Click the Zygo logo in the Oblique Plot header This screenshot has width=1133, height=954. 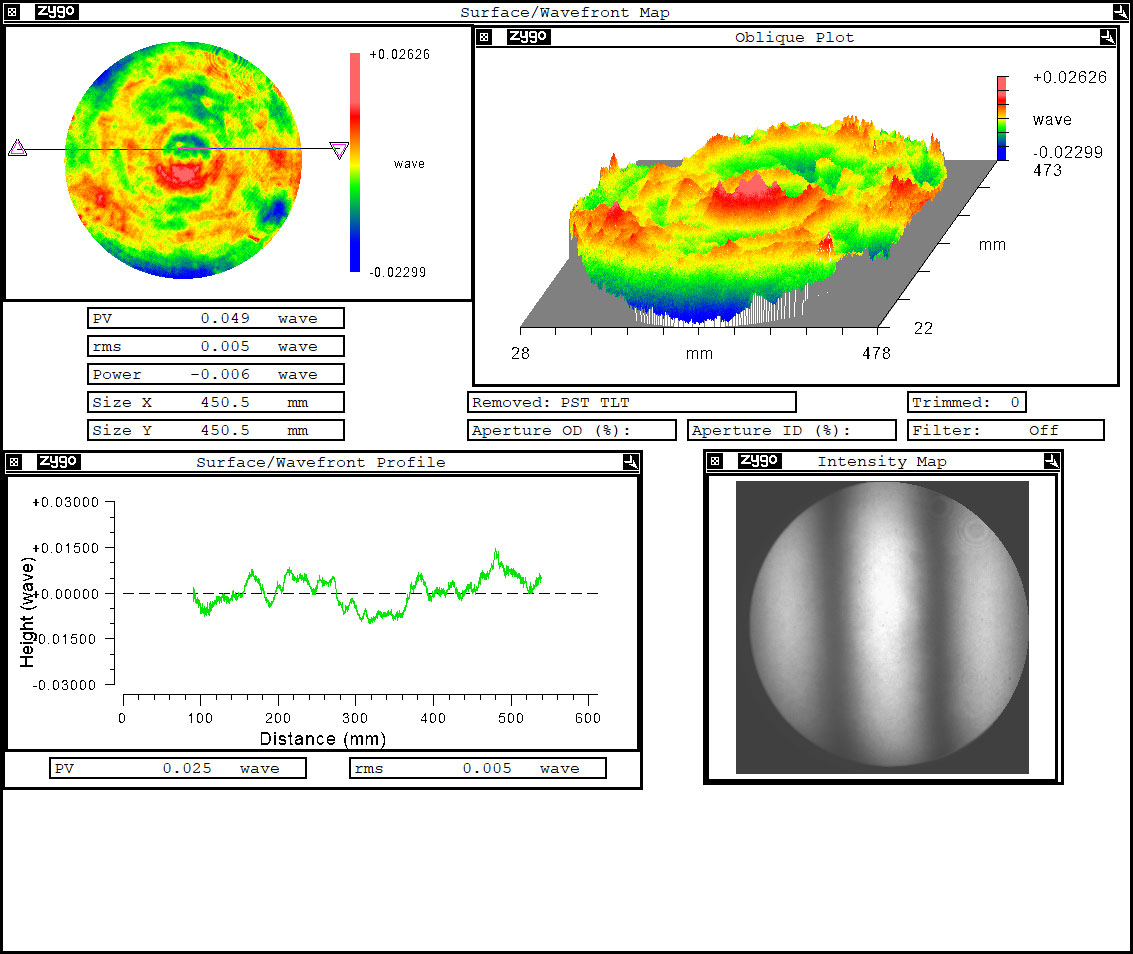528,37
